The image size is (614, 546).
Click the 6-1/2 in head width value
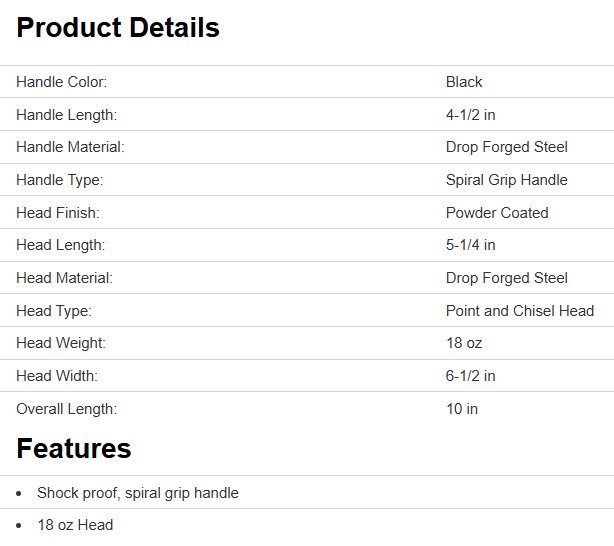click(x=471, y=376)
